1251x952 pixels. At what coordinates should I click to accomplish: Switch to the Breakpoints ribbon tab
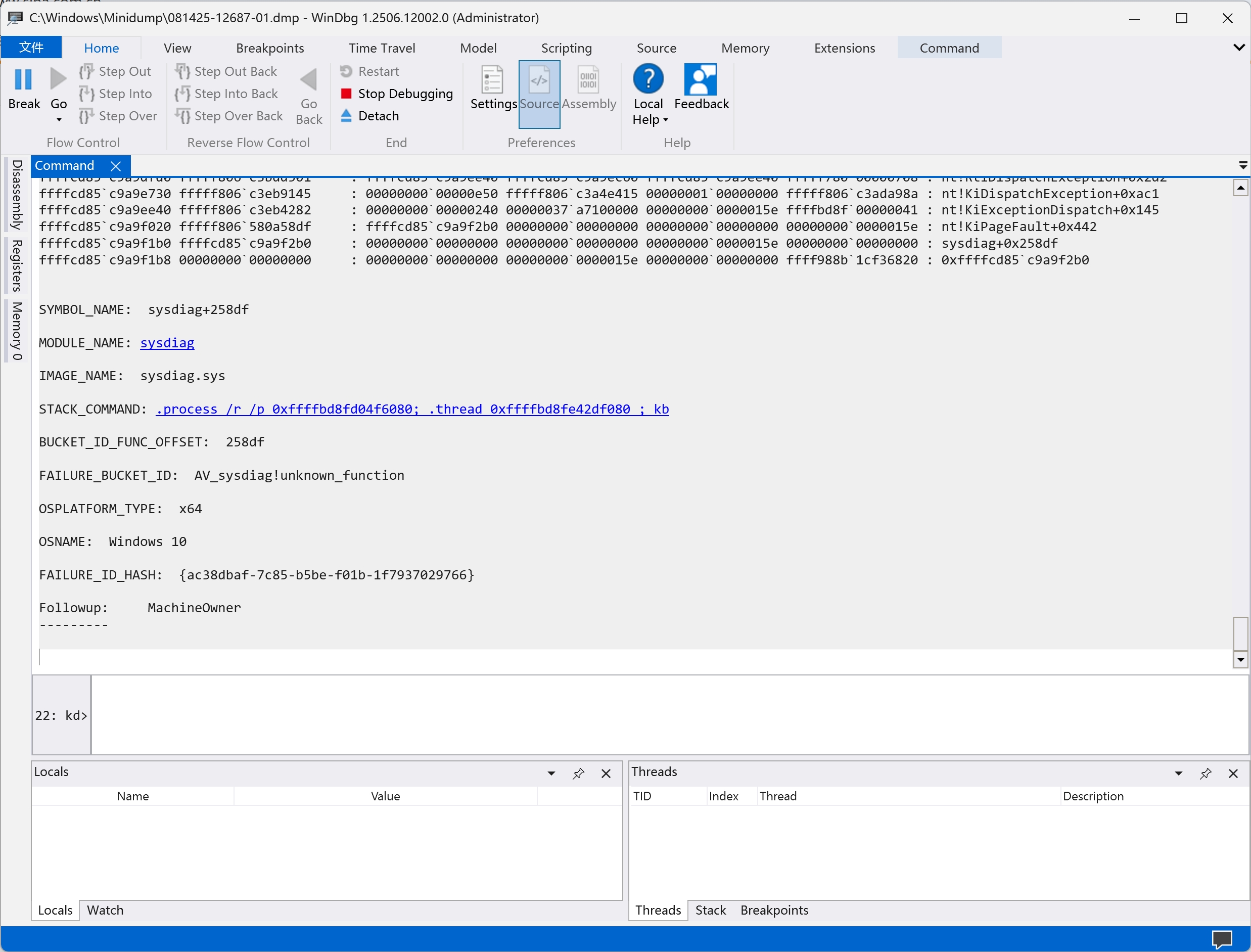270,48
